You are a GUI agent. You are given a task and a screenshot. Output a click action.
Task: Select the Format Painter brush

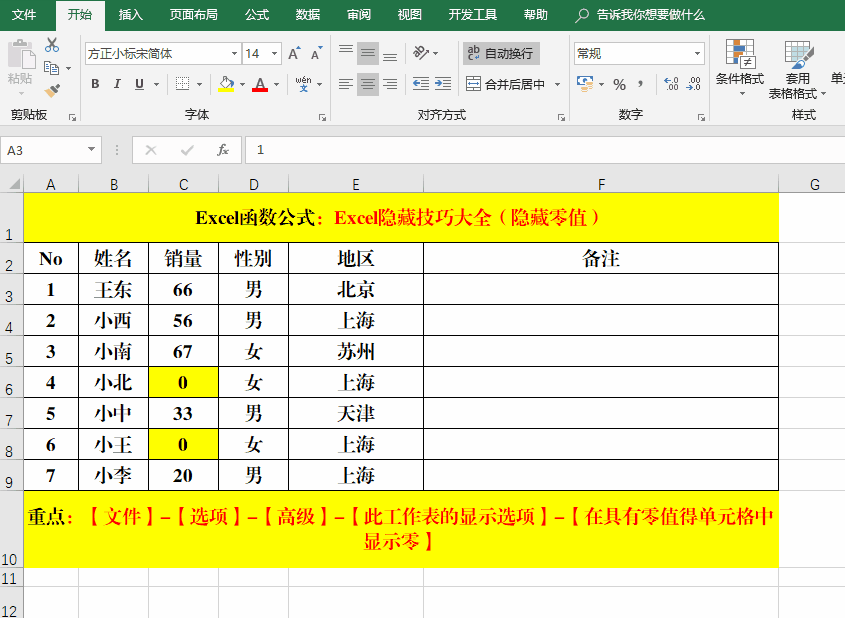[52, 91]
